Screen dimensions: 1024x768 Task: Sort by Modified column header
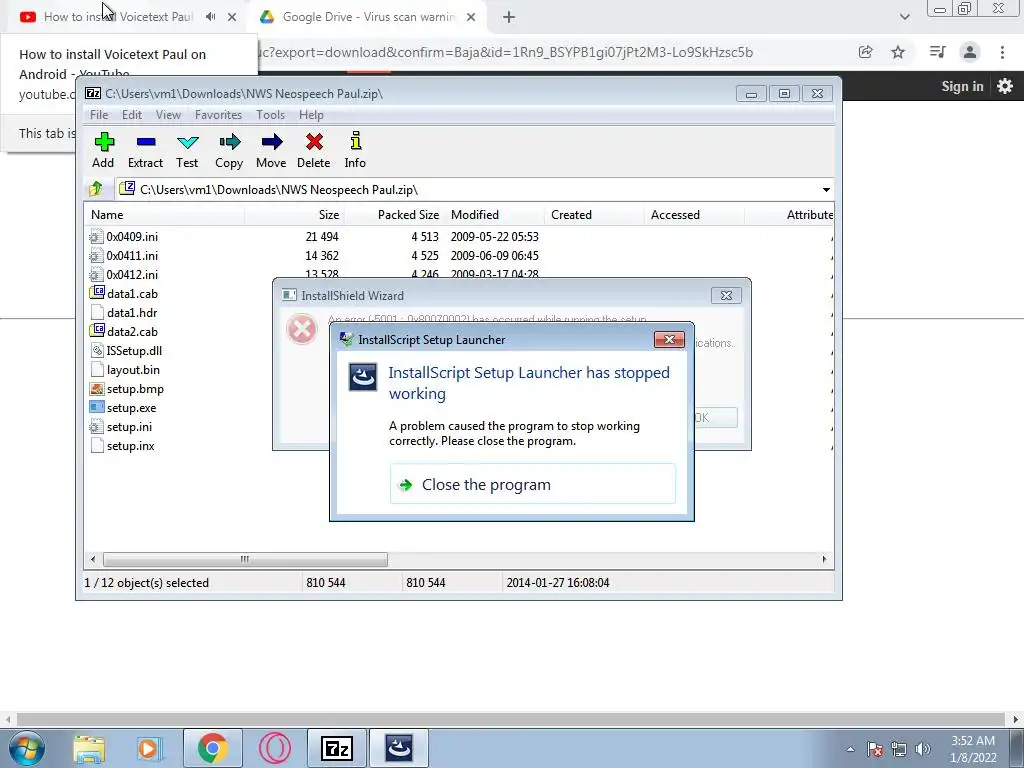pos(494,215)
